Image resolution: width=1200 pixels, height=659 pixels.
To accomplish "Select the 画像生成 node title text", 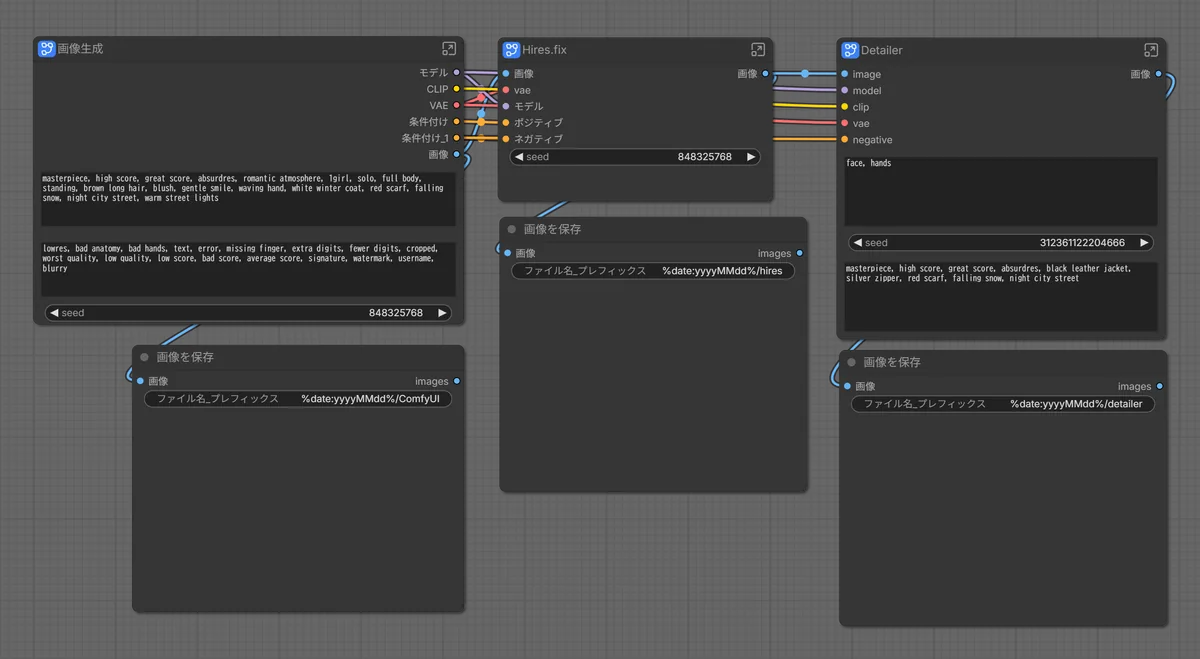I will 80,48.
